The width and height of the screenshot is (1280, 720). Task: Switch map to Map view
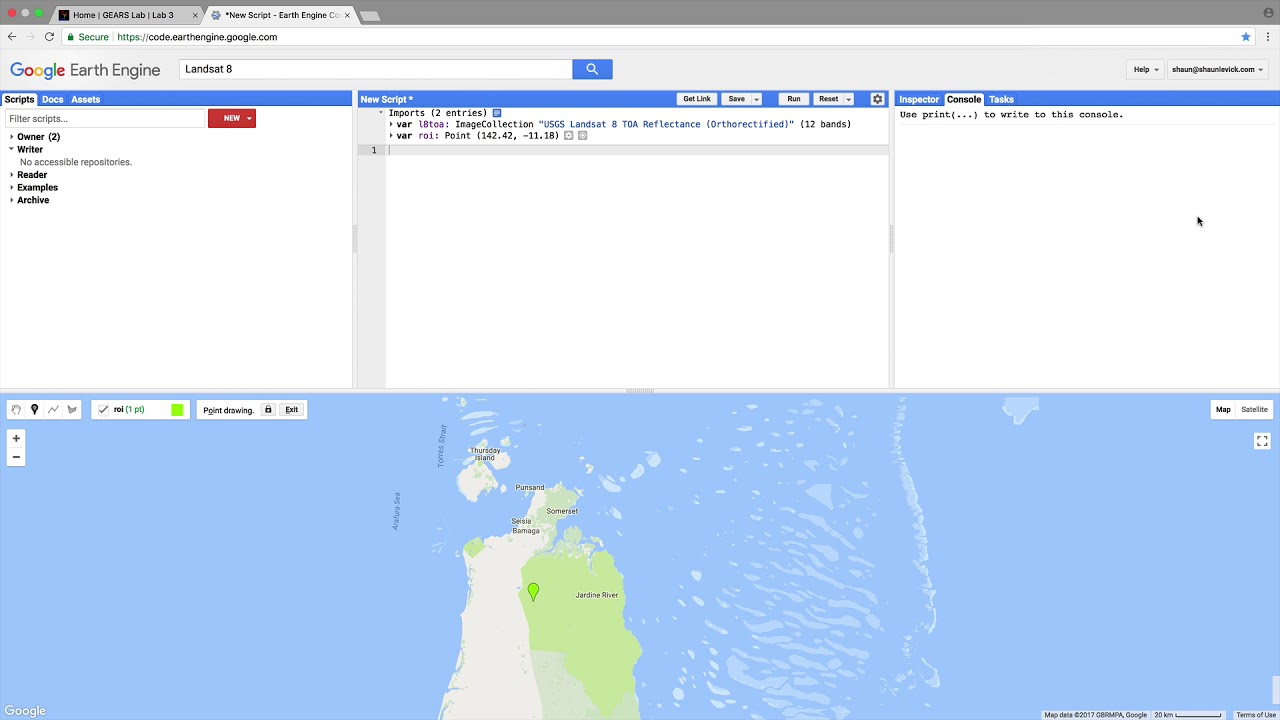tap(1223, 409)
